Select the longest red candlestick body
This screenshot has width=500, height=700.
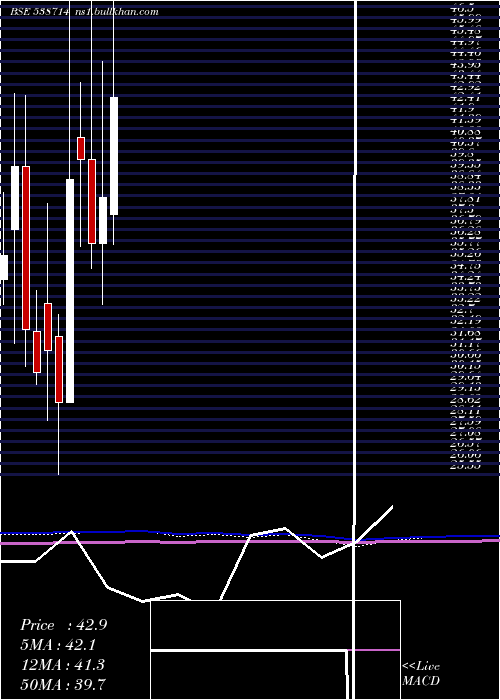point(26,248)
